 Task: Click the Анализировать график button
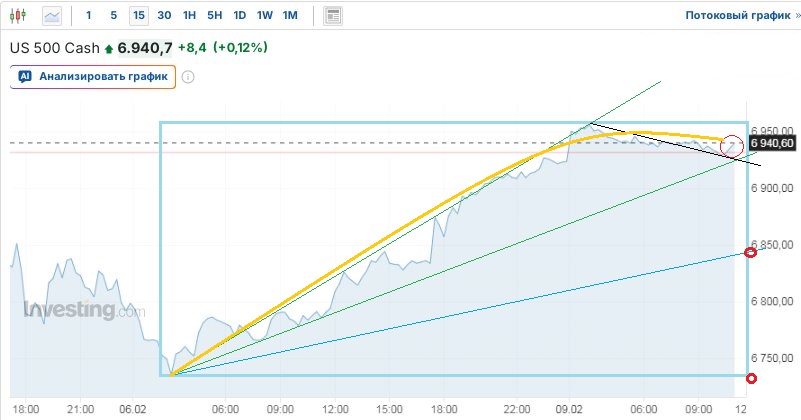(x=93, y=77)
